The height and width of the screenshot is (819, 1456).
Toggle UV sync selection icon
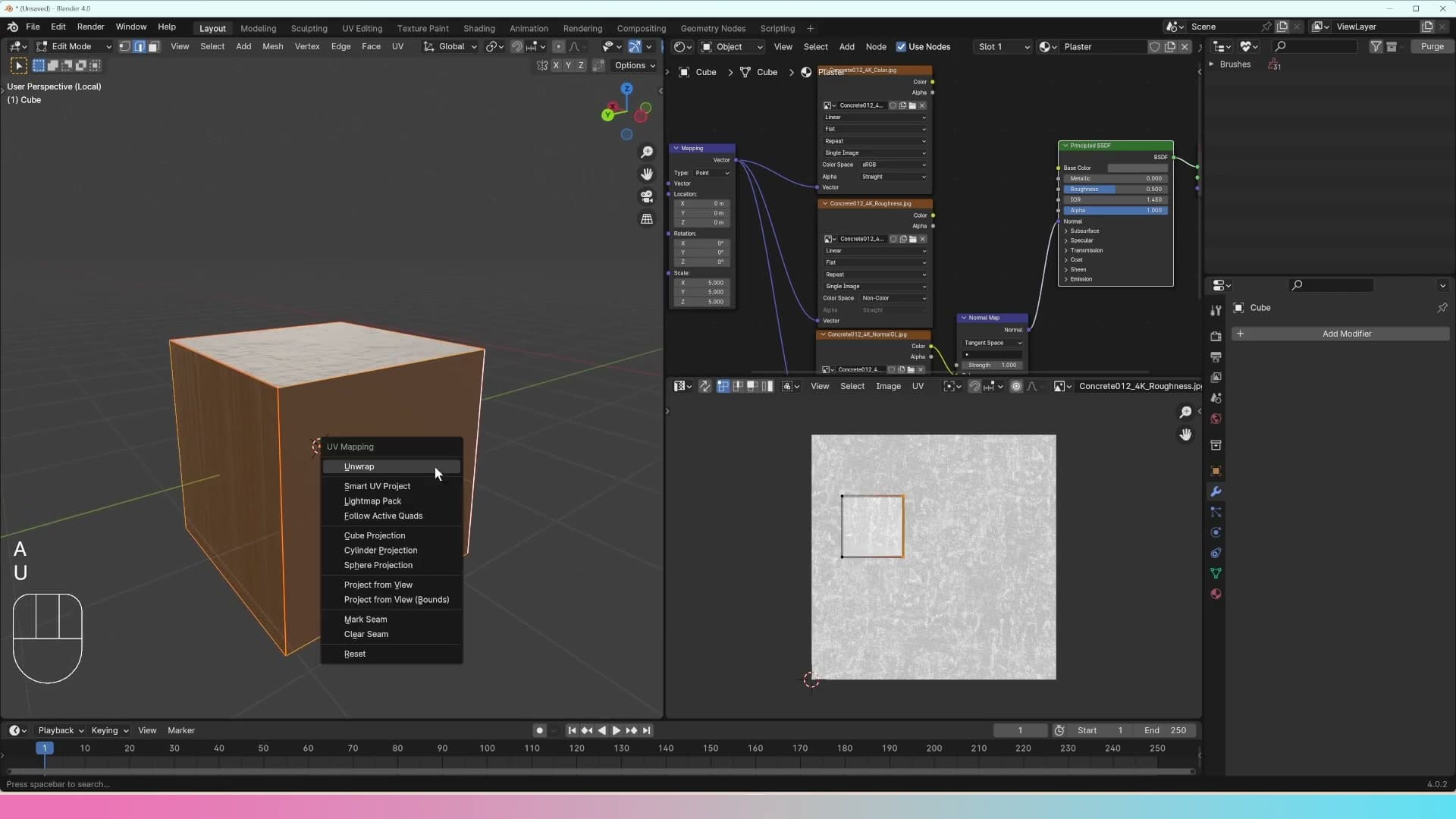click(x=704, y=387)
